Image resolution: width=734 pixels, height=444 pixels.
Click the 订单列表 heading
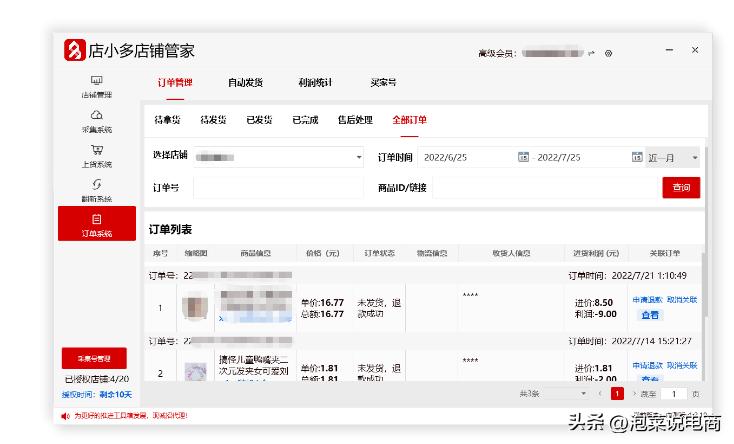[170, 229]
